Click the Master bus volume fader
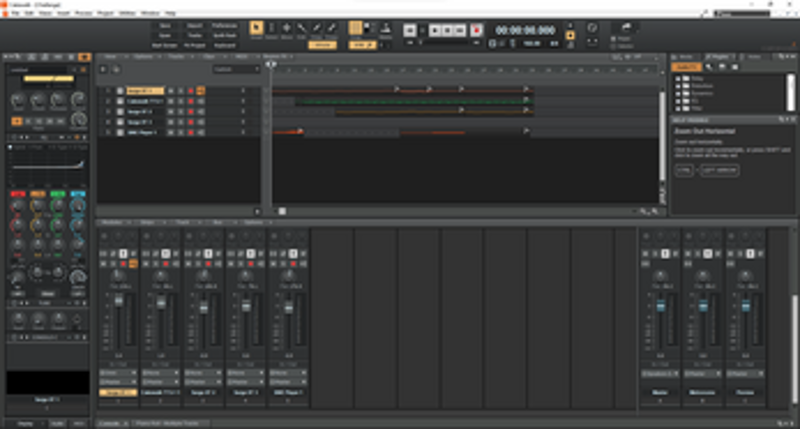The image size is (800, 429). [660, 306]
